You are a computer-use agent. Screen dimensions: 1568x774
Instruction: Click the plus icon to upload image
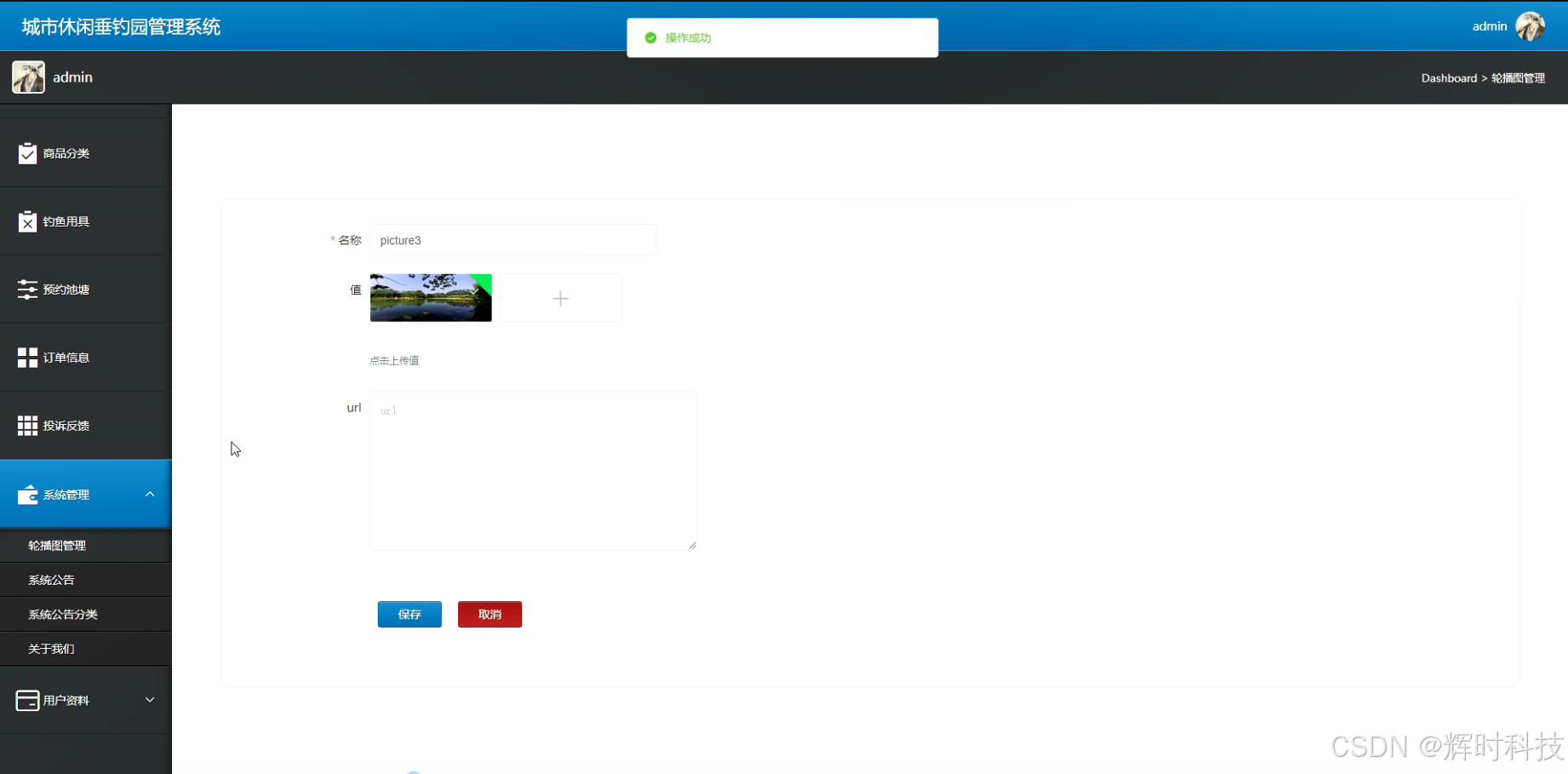pyautogui.click(x=560, y=298)
